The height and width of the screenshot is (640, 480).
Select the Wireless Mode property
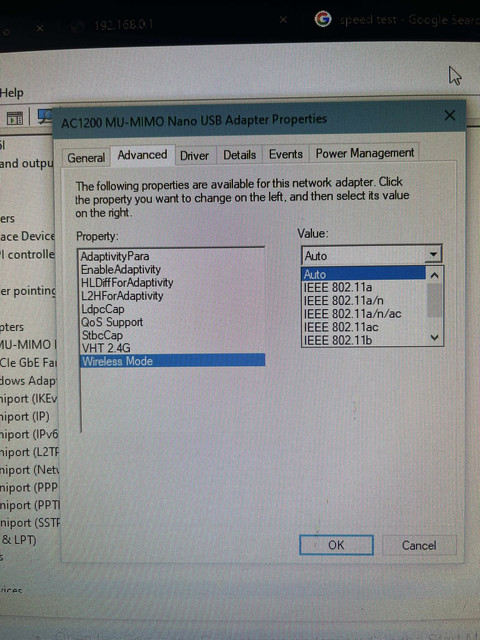coord(173,361)
